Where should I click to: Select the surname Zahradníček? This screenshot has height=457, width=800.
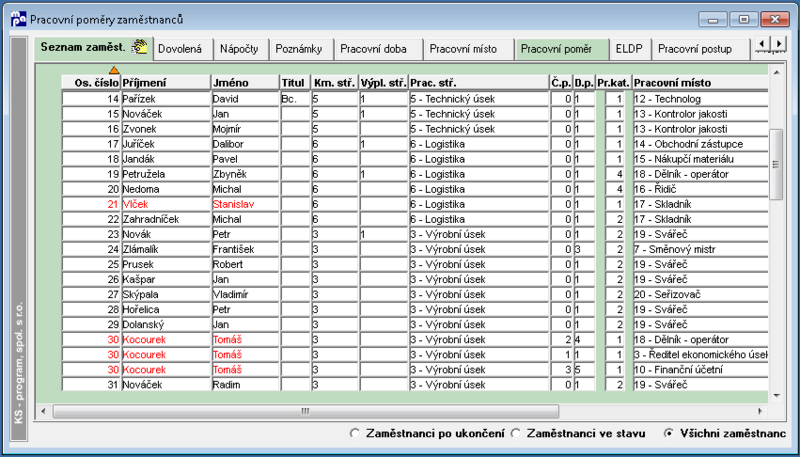click(x=166, y=219)
